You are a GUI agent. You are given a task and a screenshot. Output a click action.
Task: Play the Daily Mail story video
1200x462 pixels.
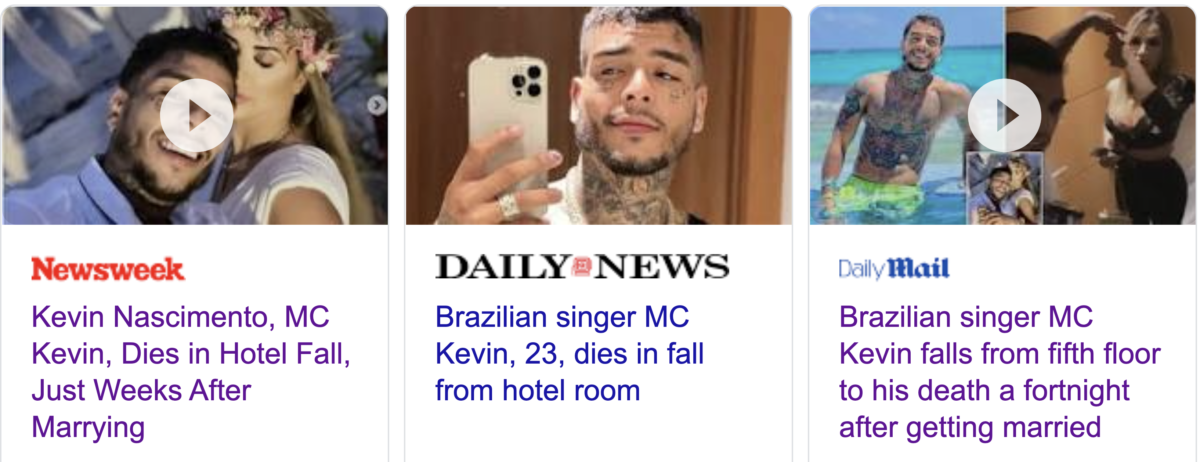point(1004,116)
